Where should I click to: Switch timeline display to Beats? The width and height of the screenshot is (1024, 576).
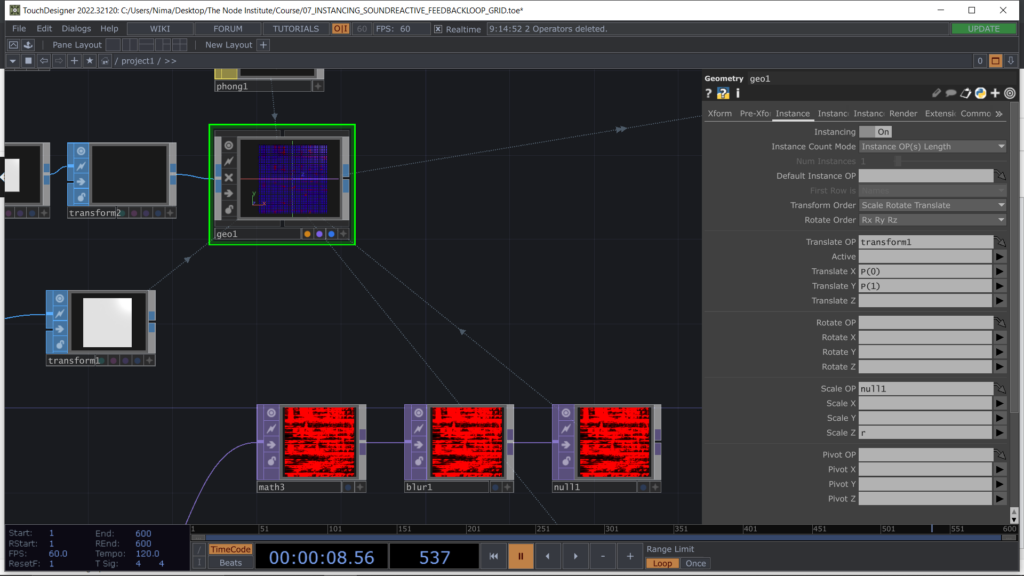pyautogui.click(x=231, y=563)
